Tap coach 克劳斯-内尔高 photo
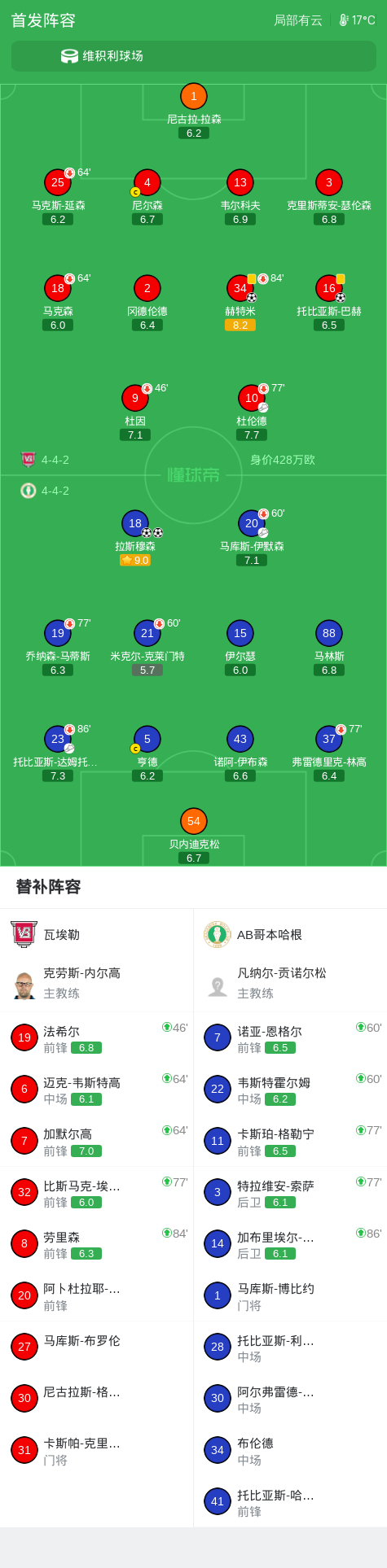Image resolution: width=387 pixels, height=1568 pixels. click(x=24, y=985)
